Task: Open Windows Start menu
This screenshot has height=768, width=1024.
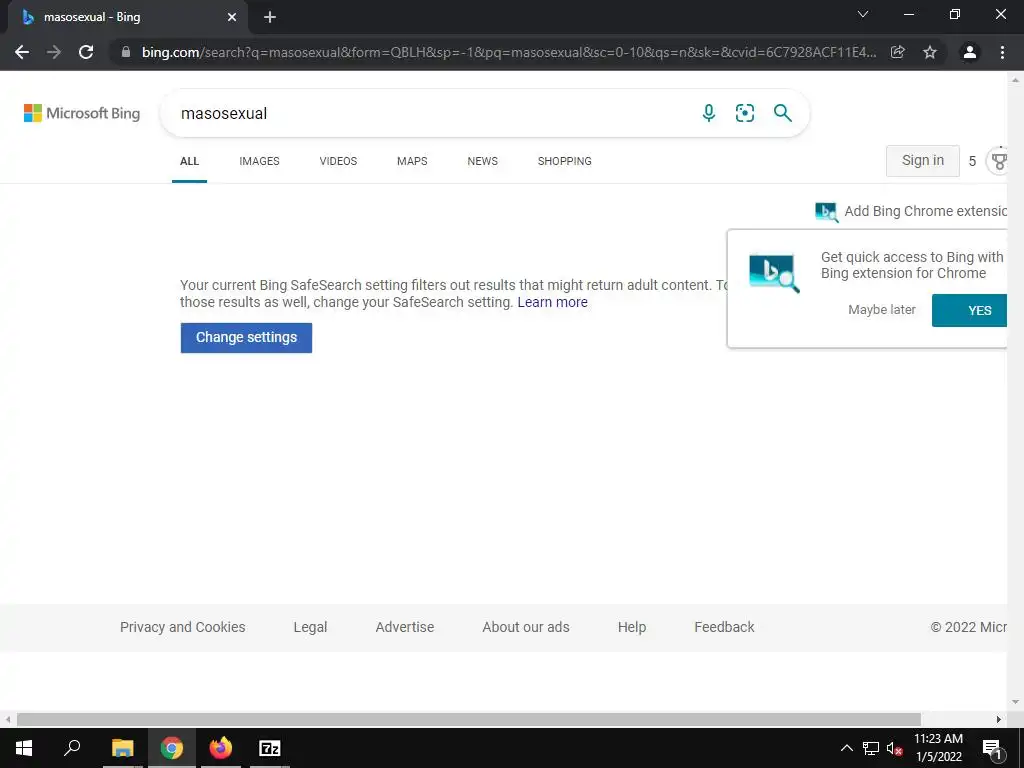Action: (24, 748)
